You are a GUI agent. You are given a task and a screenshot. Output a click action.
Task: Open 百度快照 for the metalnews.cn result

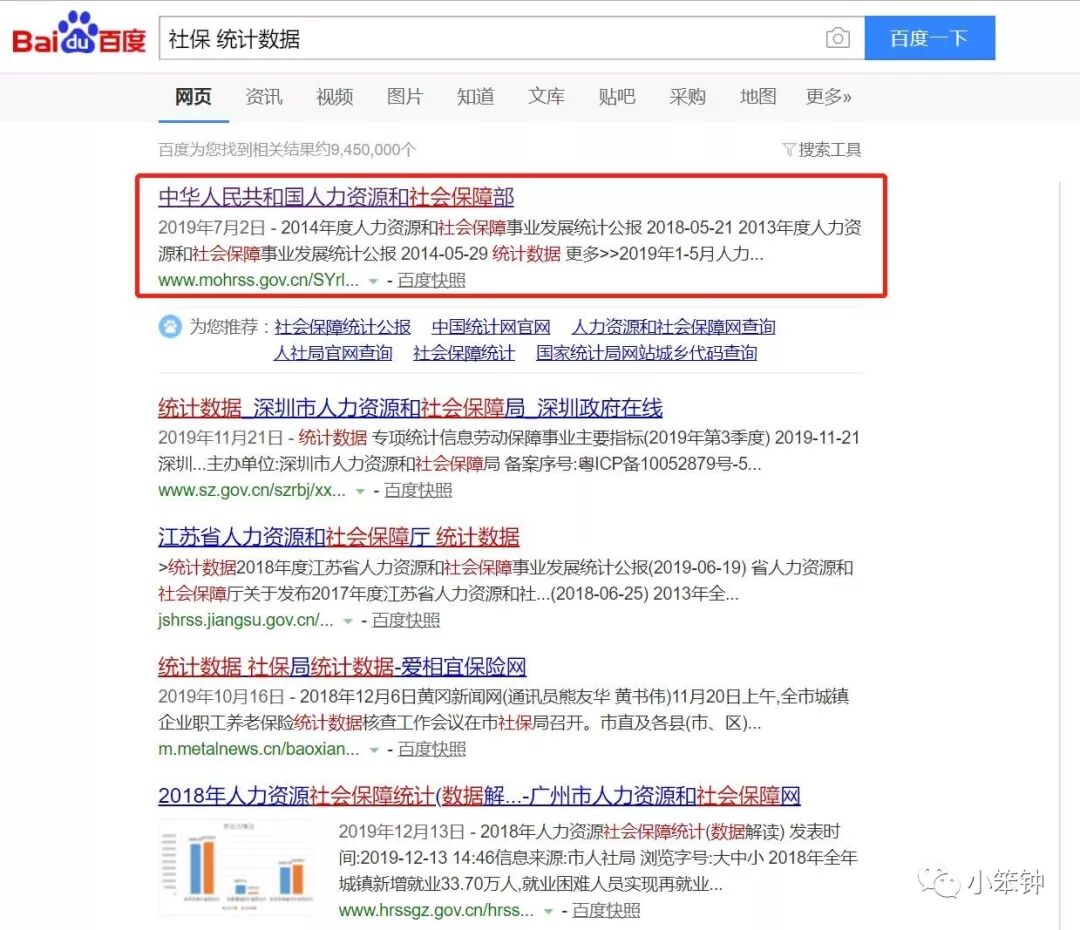point(432,749)
